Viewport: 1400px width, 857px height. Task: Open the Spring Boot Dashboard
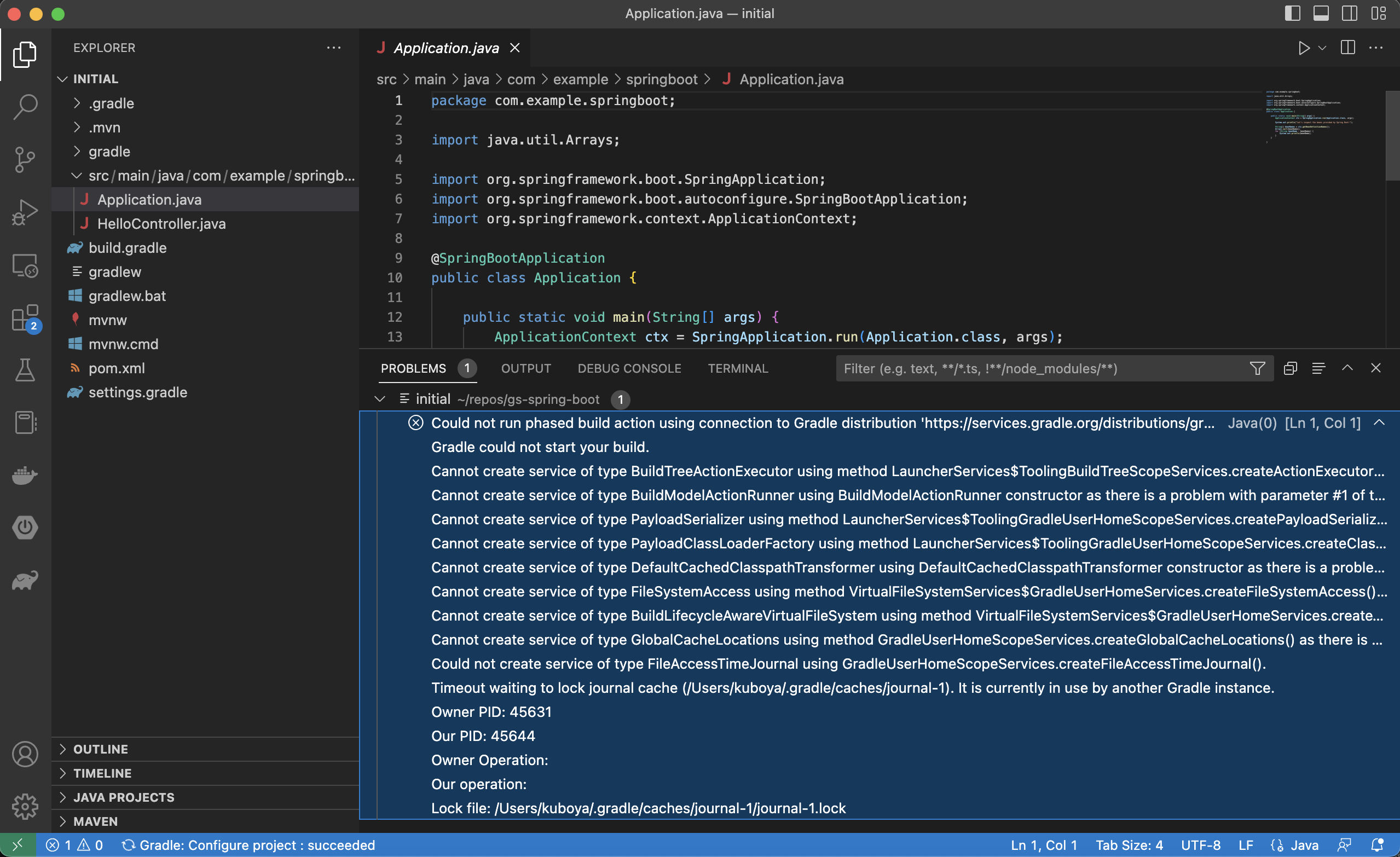coord(25,528)
